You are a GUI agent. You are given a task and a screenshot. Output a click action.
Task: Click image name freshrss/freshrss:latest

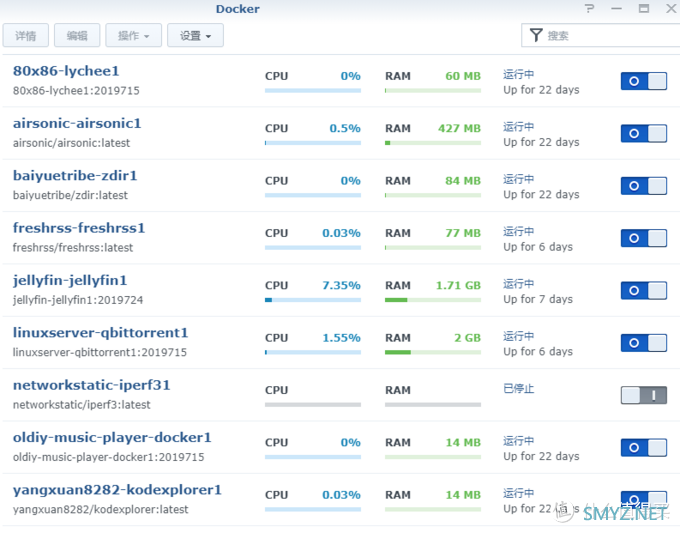pyautogui.click(x=73, y=248)
